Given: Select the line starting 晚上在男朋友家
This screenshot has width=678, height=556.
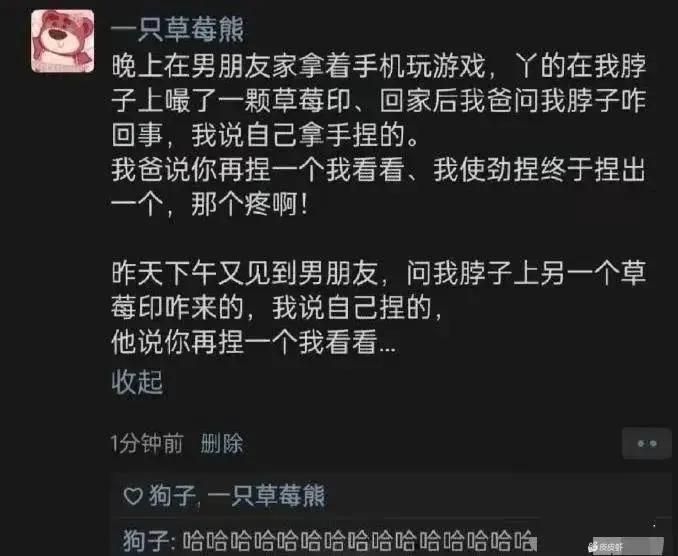Looking at the screenshot, I should click(379, 66).
